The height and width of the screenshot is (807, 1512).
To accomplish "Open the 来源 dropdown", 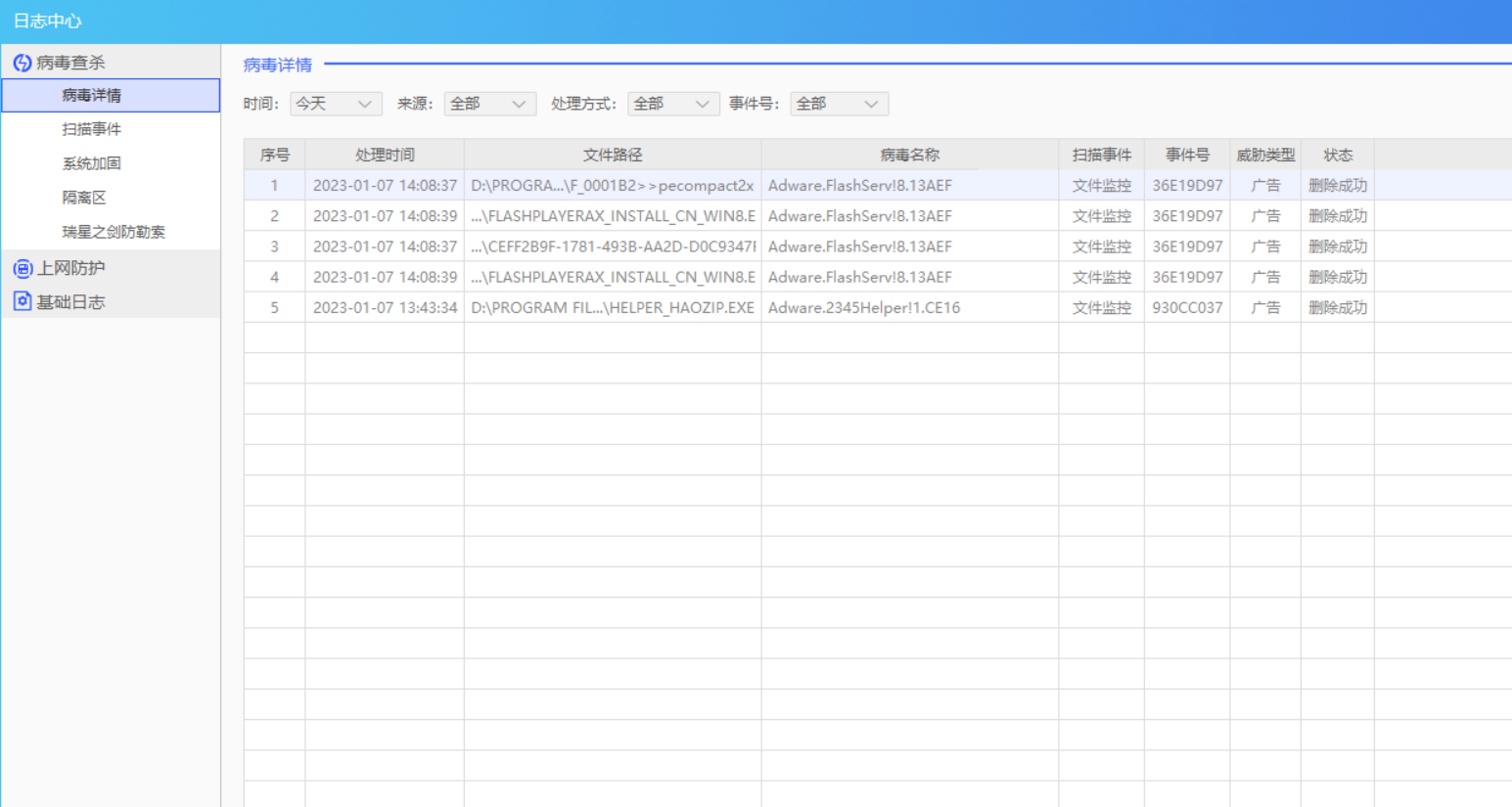I will pyautogui.click(x=489, y=104).
